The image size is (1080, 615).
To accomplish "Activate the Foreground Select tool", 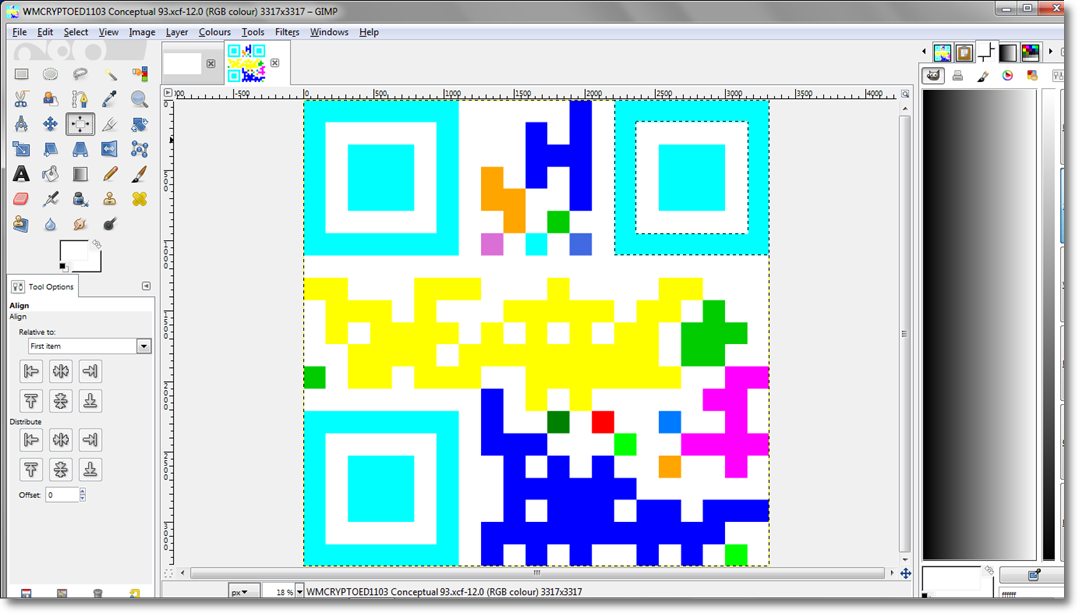I will click(x=50, y=99).
